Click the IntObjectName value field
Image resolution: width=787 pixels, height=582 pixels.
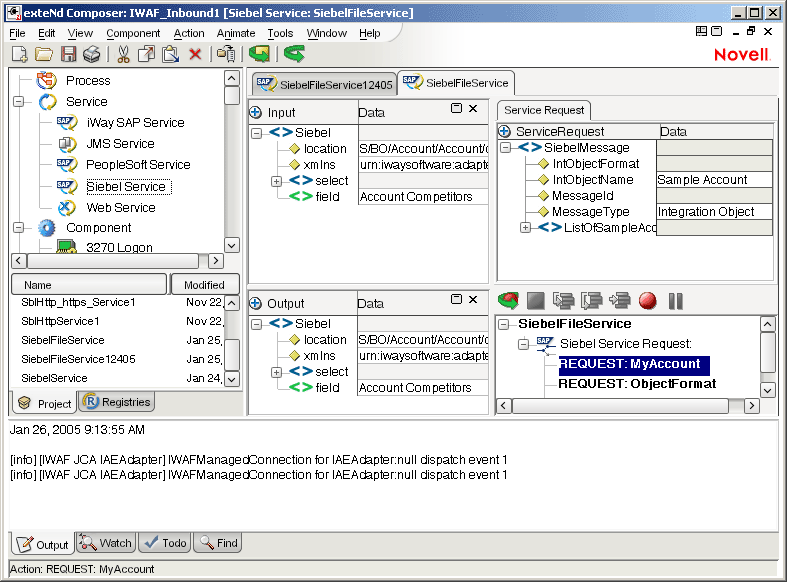click(x=714, y=180)
